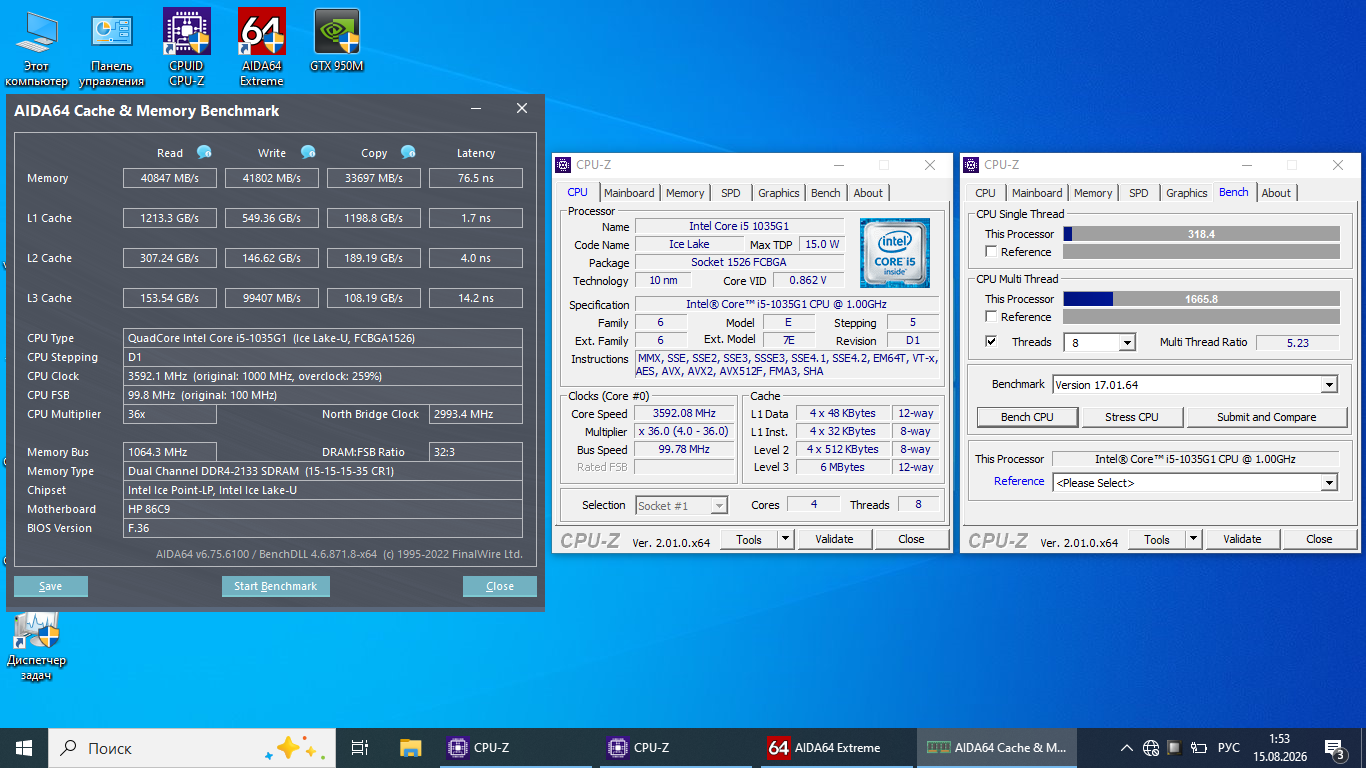Click the Copy info balloon icon
Viewport: 1366px width, 768px height.
click(x=408, y=152)
